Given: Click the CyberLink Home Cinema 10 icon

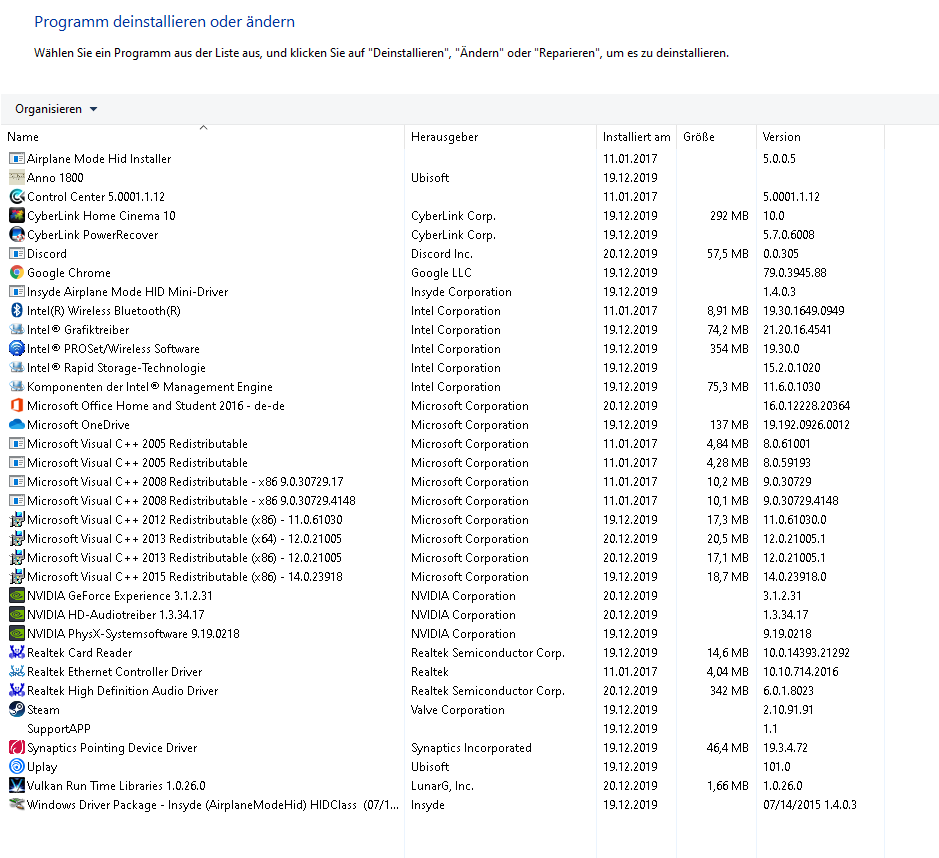Looking at the screenshot, I should point(17,216).
